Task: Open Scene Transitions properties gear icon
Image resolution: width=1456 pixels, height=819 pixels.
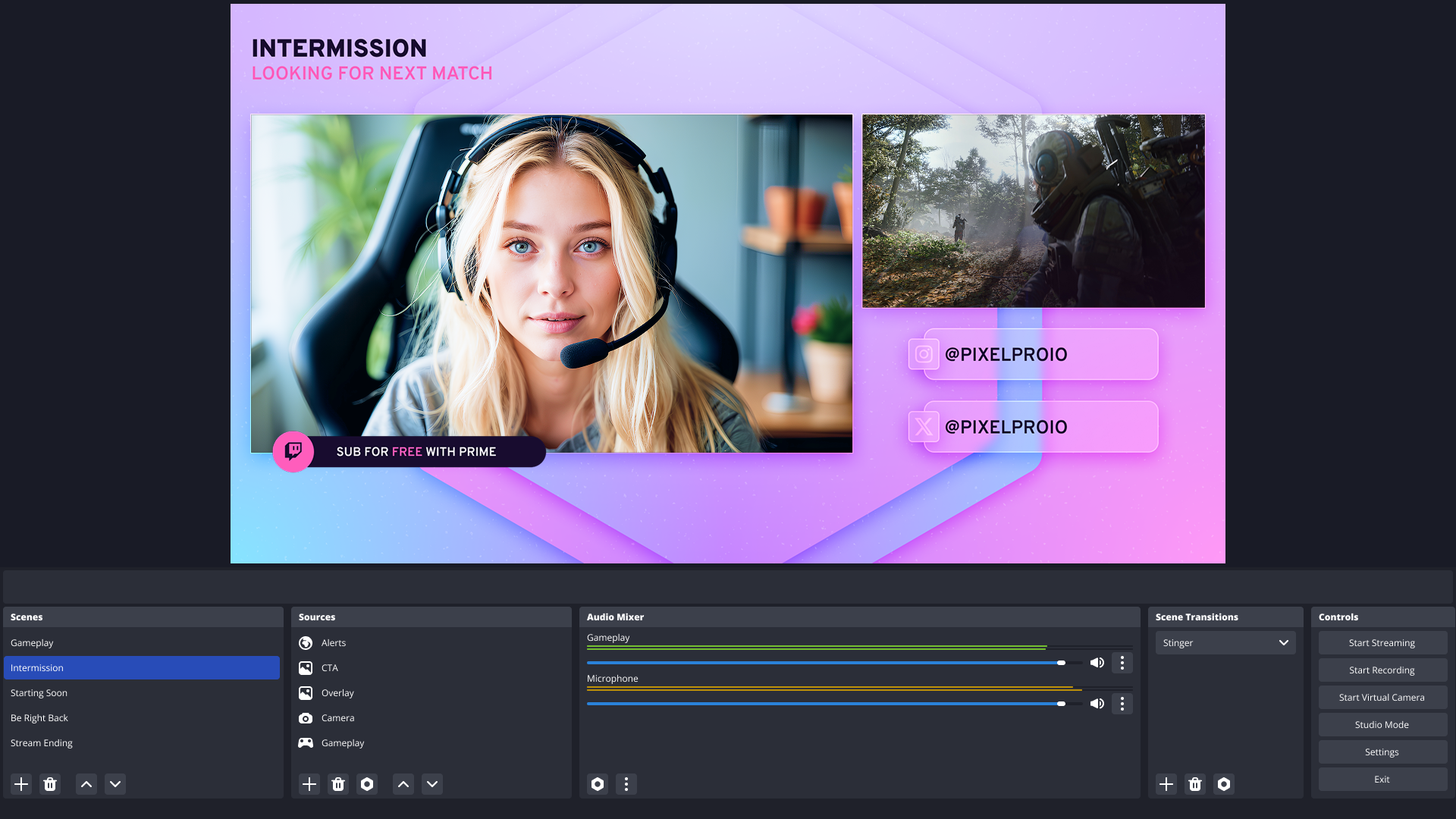Action: 1224,784
